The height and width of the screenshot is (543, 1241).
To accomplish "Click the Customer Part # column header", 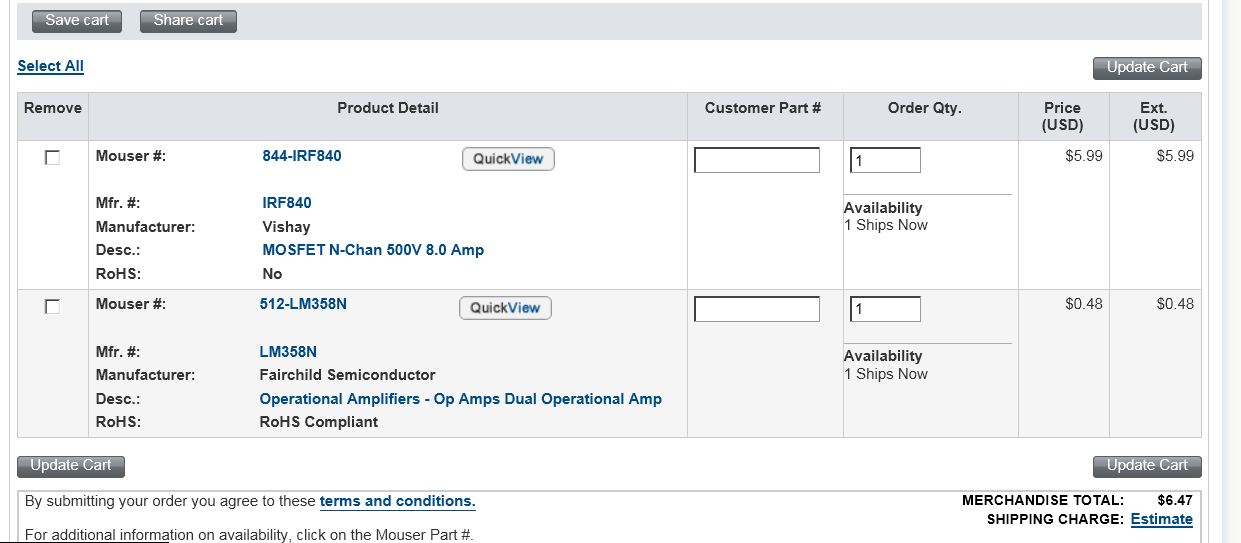I will point(763,108).
